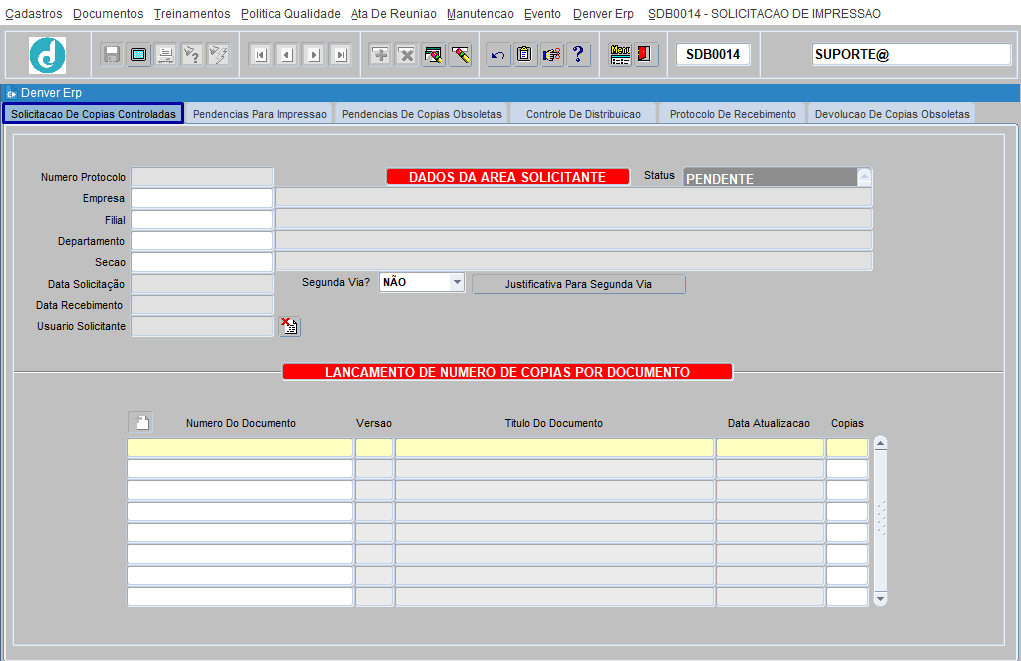Click the small icon left of Denver Erp title
1021x661 pixels.
(x=11, y=93)
